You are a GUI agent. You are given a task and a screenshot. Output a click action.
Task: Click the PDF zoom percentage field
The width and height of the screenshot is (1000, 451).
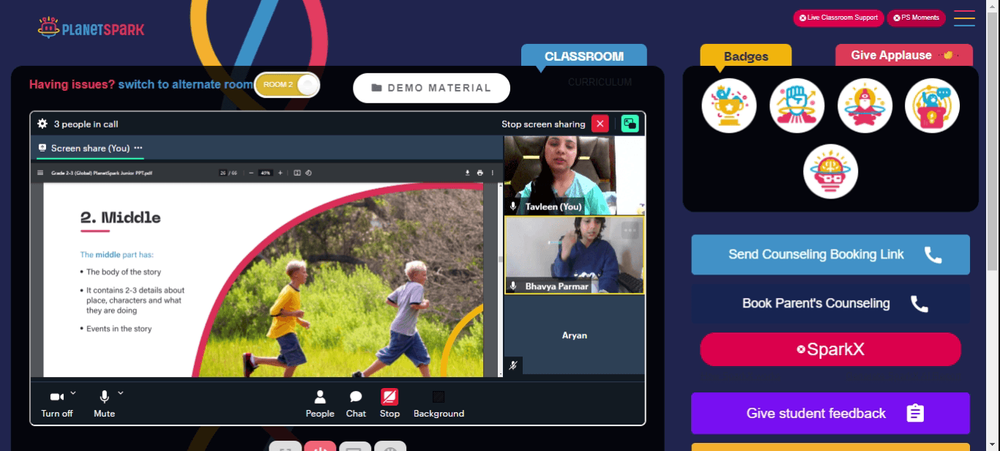pyautogui.click(x=265, y=172)
